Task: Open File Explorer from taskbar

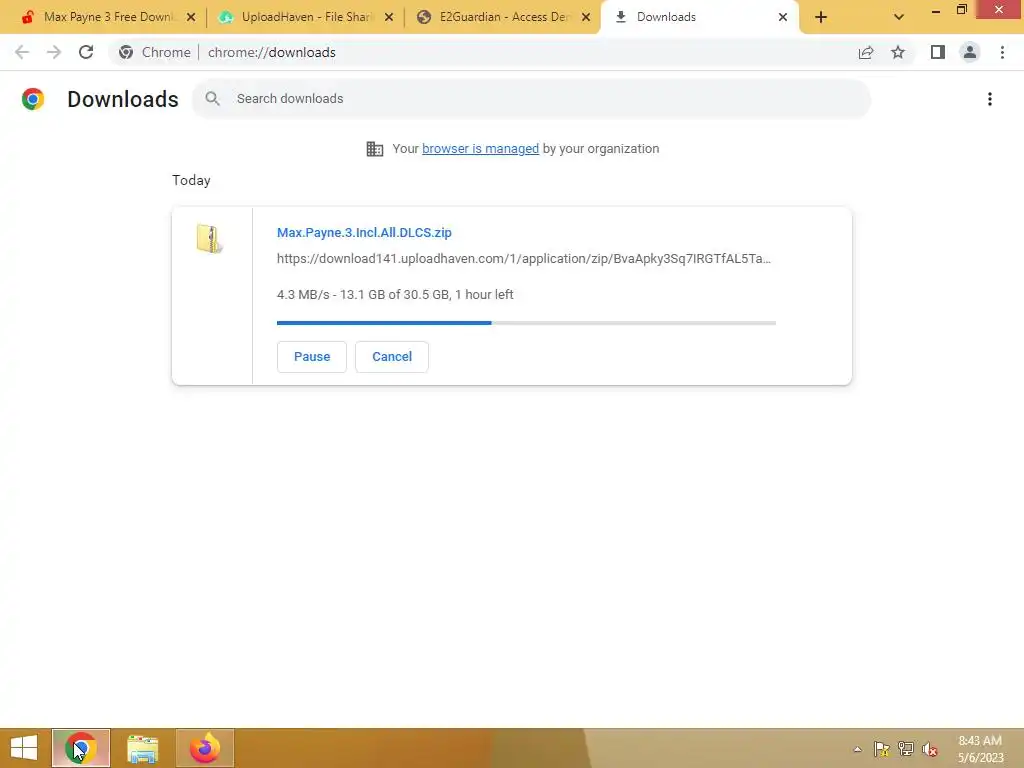Action: tap(142, 748)
